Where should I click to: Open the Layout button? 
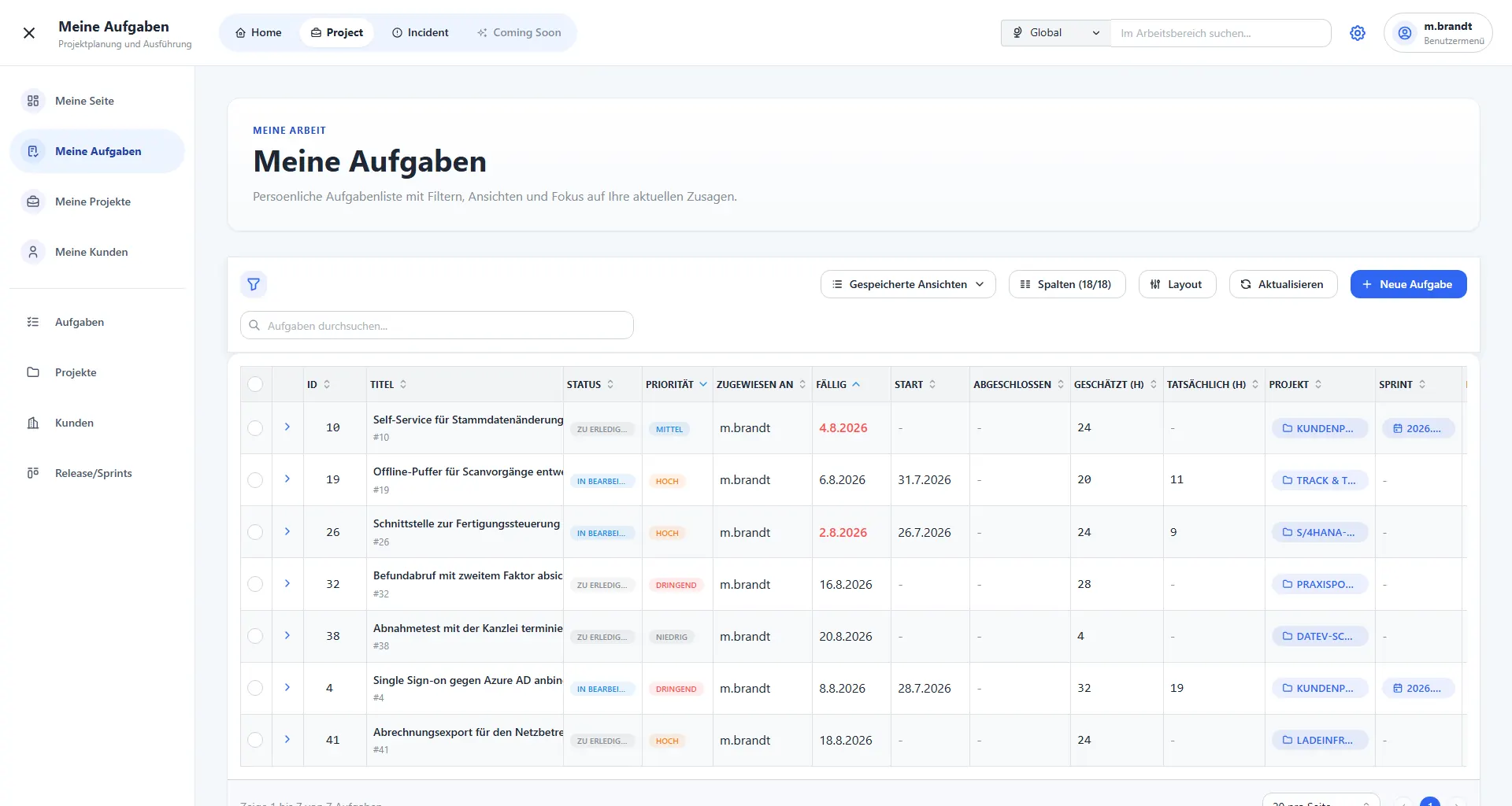point(1177,284)
